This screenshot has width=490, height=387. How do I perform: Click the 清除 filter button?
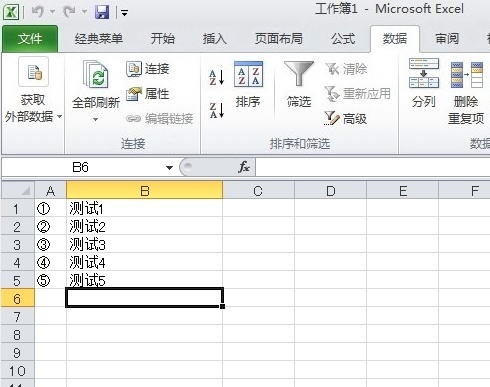346,69
